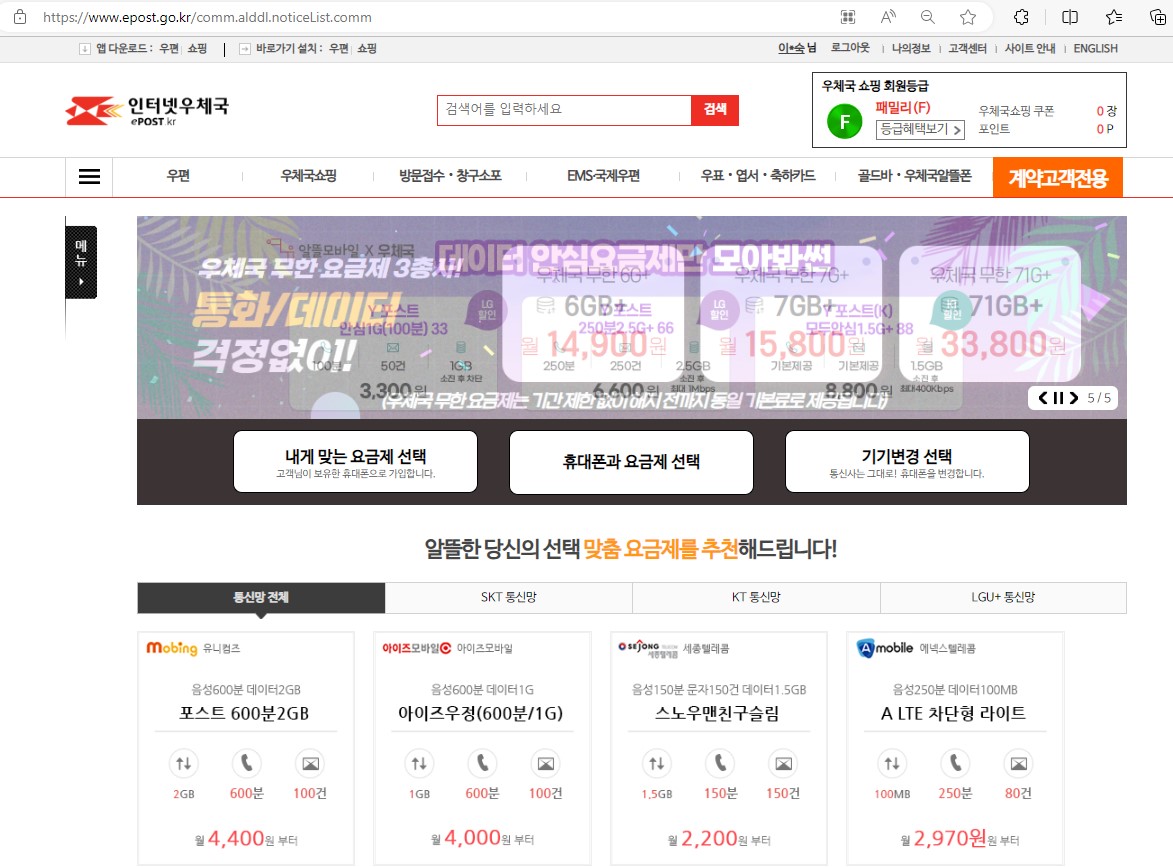Open 우편 main menu
This screenshot has height=867, width=1173.
click(x=178, y=176)
